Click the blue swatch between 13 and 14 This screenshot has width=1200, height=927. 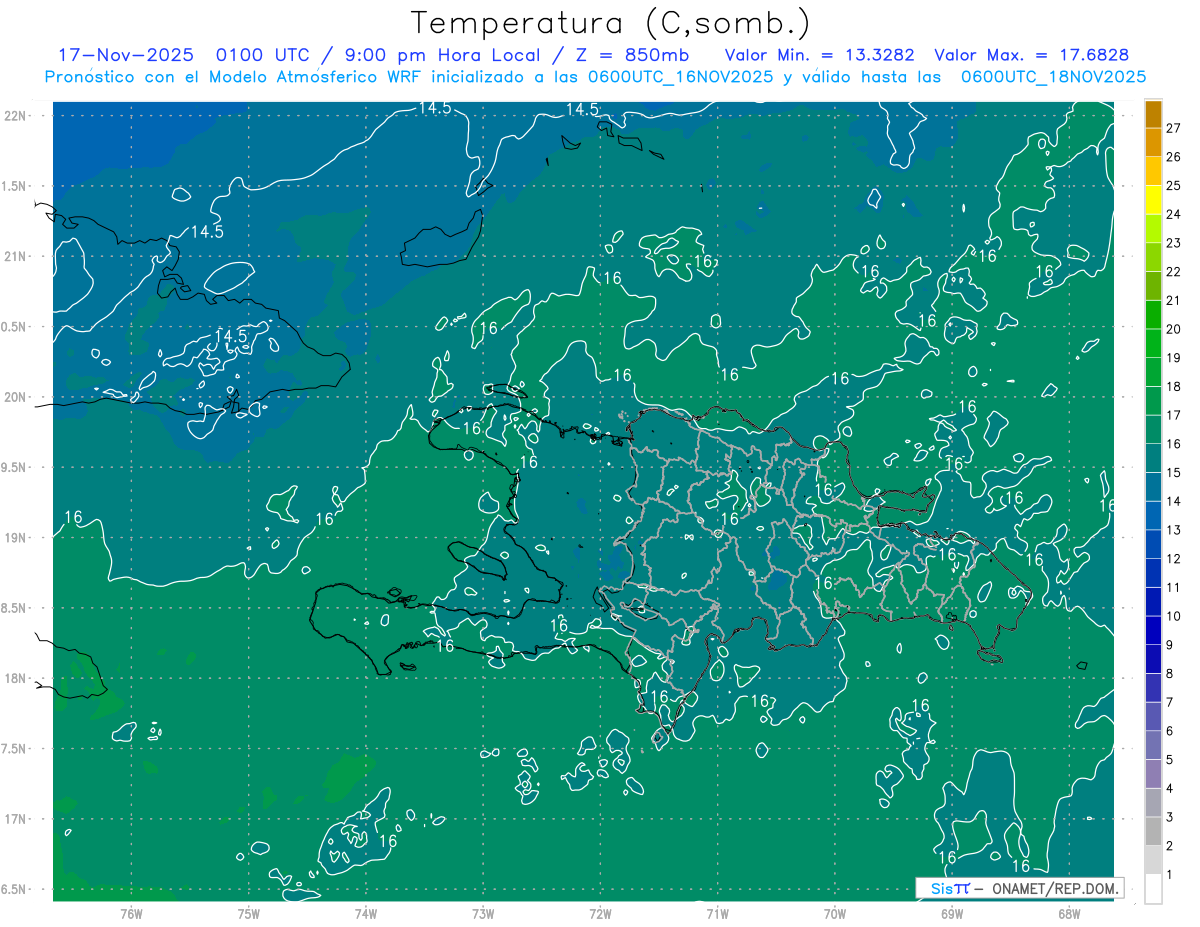(x=1153, y=515)
